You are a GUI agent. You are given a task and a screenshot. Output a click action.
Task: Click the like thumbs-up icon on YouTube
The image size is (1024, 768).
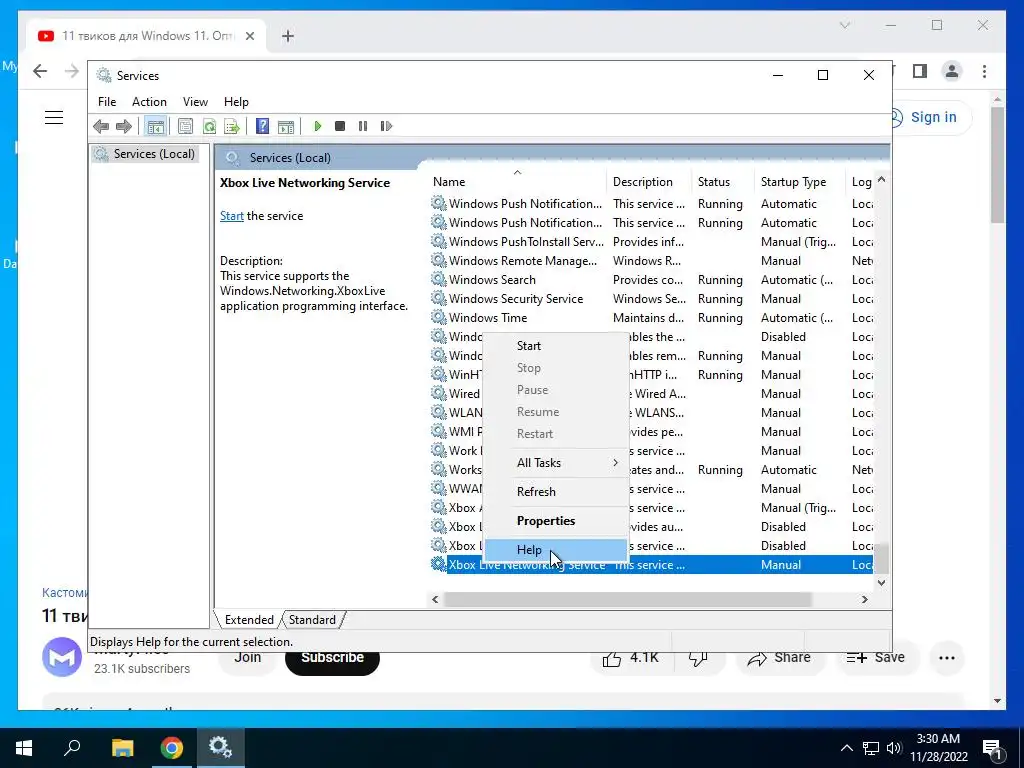612,659
